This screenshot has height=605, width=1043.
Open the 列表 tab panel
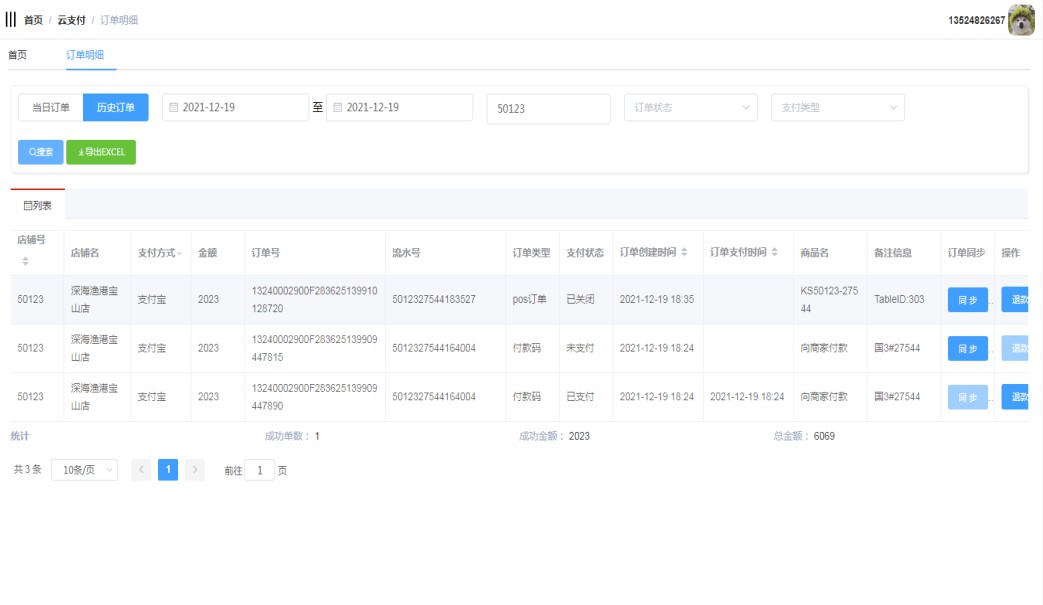click(38, 205)
